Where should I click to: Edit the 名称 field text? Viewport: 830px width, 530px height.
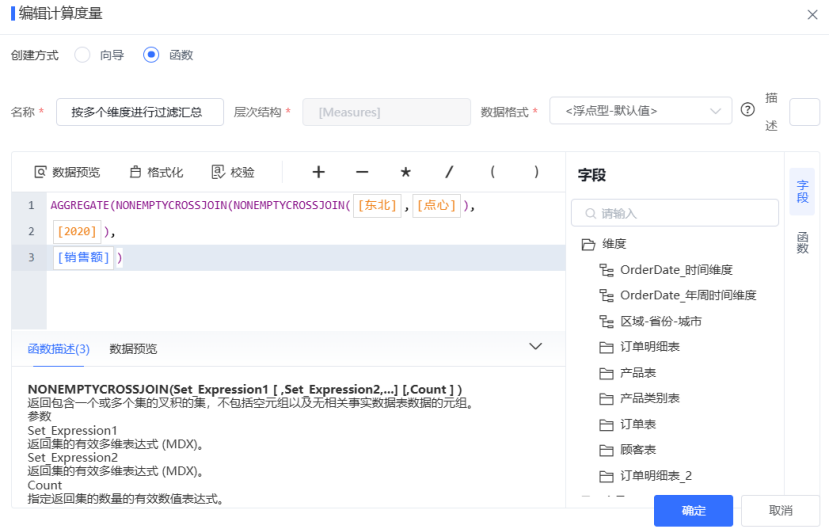click(x=140, y=112)
